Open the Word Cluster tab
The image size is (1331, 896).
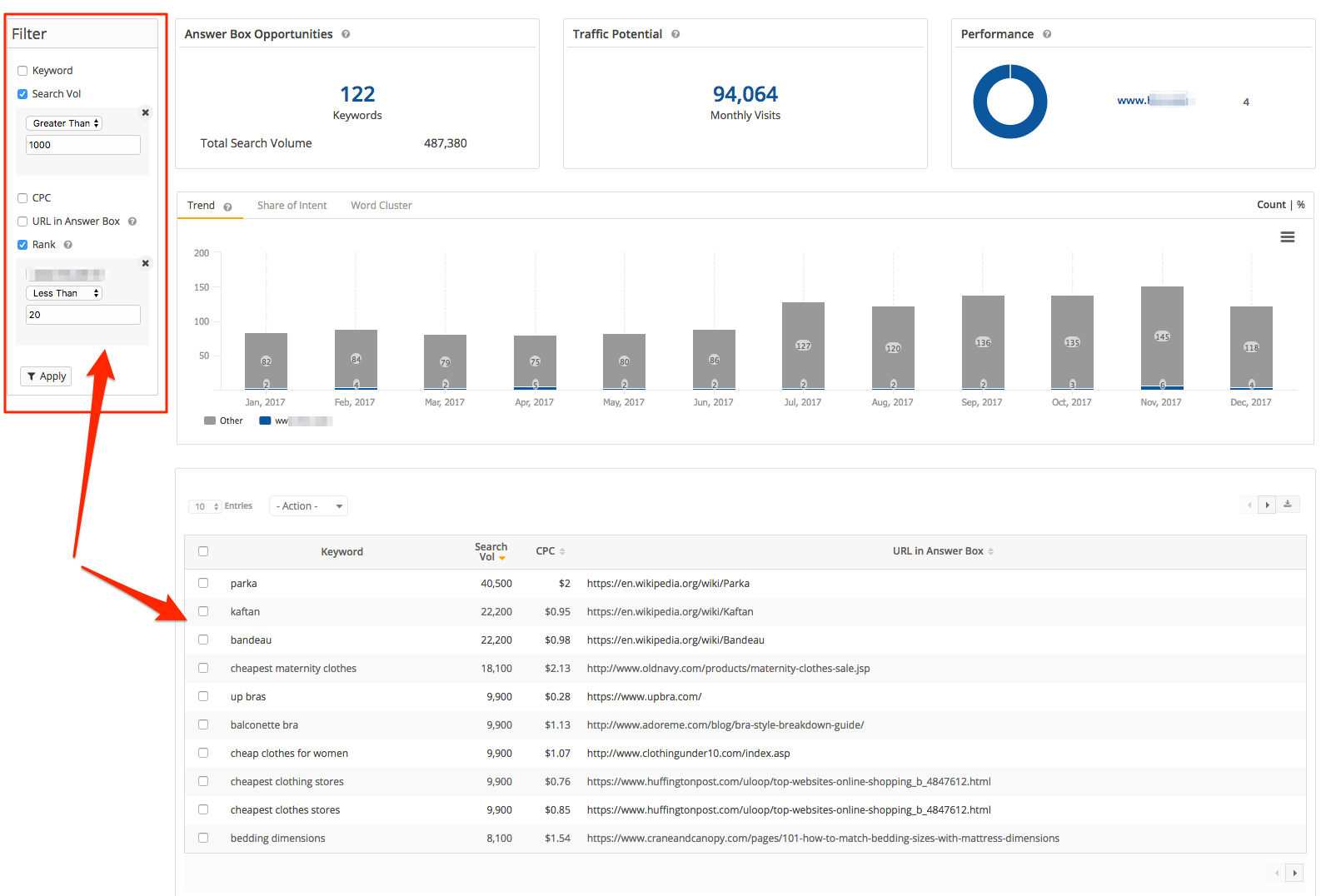[381, 206]
